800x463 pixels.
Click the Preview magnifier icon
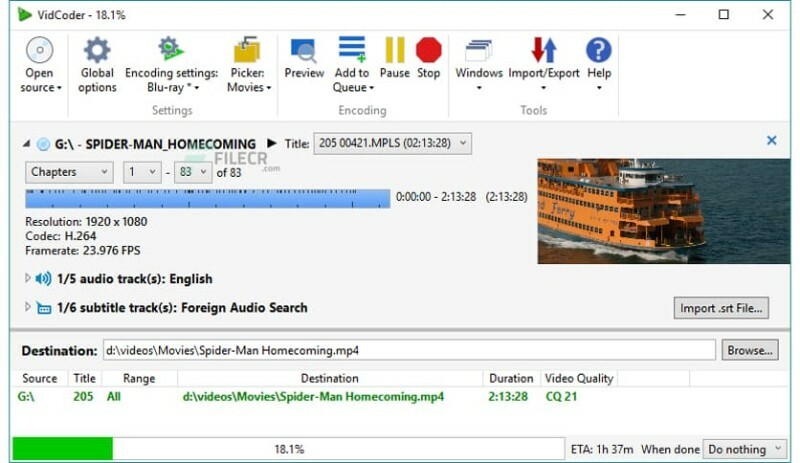pyautogui.click(x=304, y=51)
